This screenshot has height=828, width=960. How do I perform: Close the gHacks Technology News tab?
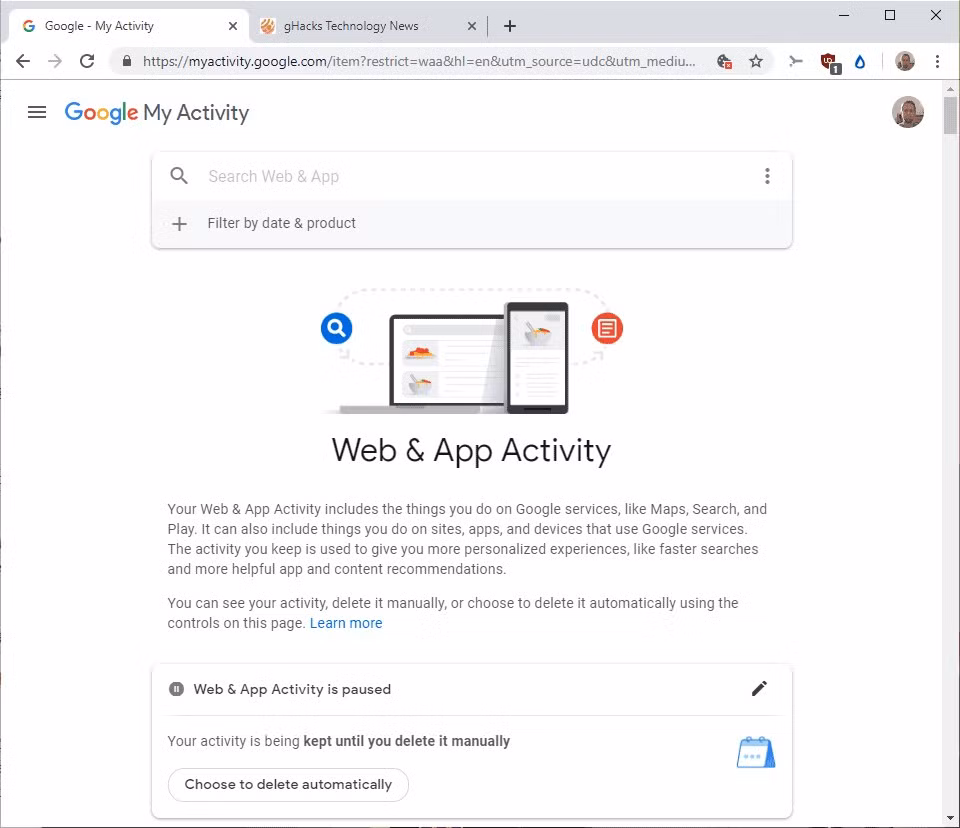tap(472, 26)
